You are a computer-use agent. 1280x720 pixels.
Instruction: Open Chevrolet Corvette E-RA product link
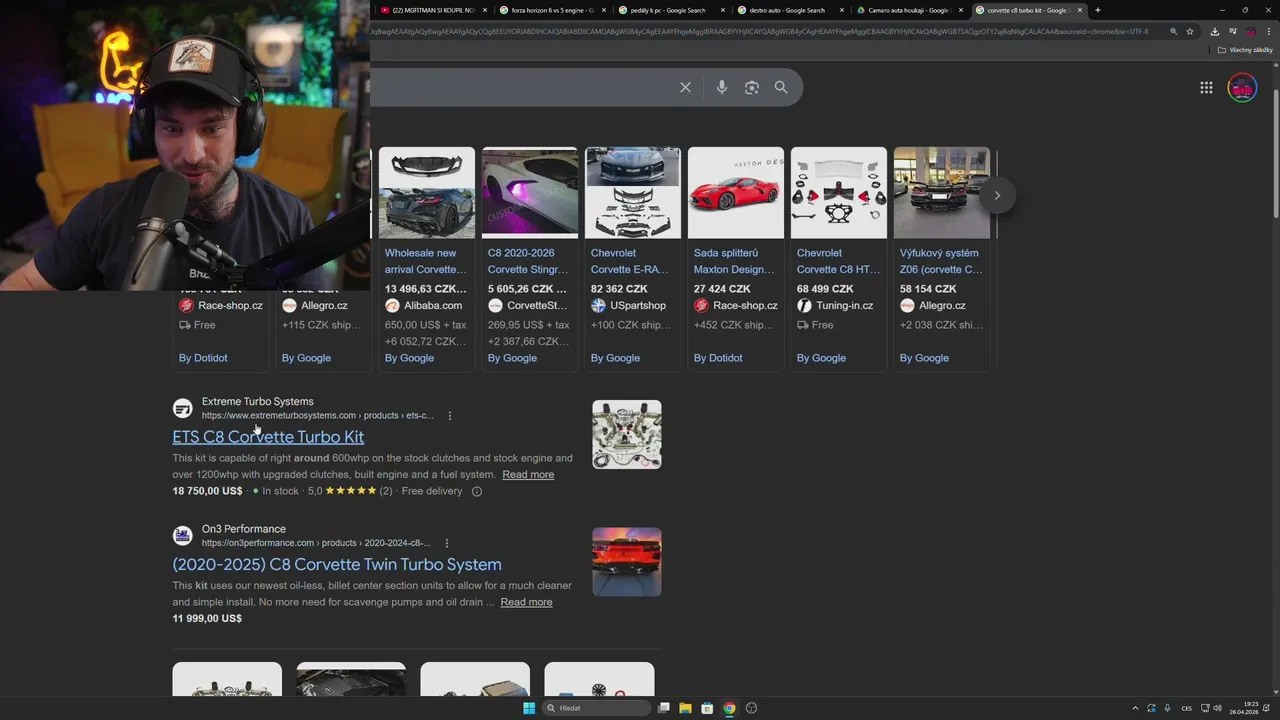coord(631,261)
